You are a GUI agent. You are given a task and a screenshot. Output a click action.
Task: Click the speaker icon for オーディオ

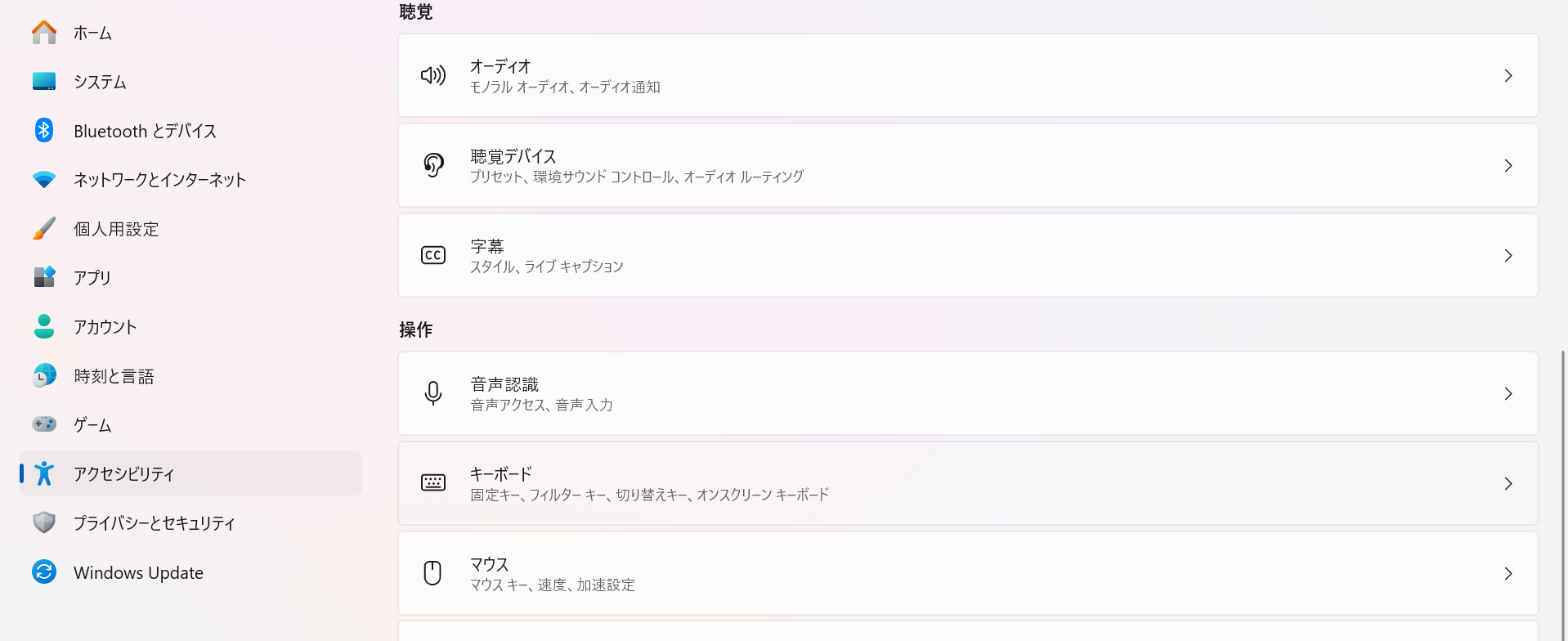tap(433, 76)
